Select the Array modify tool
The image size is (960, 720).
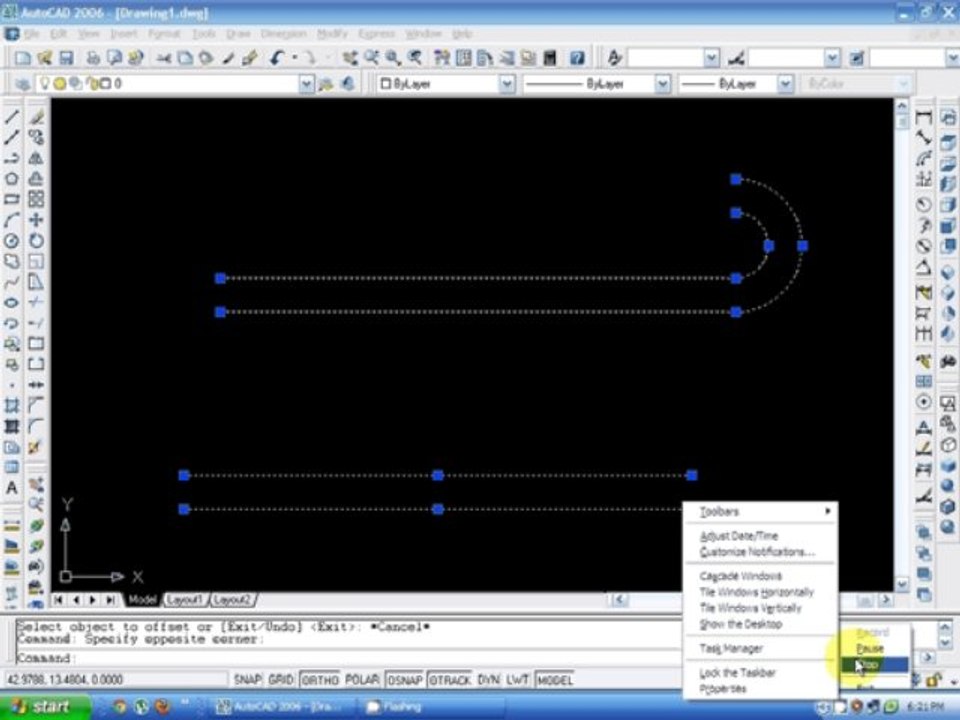[36, 200]
